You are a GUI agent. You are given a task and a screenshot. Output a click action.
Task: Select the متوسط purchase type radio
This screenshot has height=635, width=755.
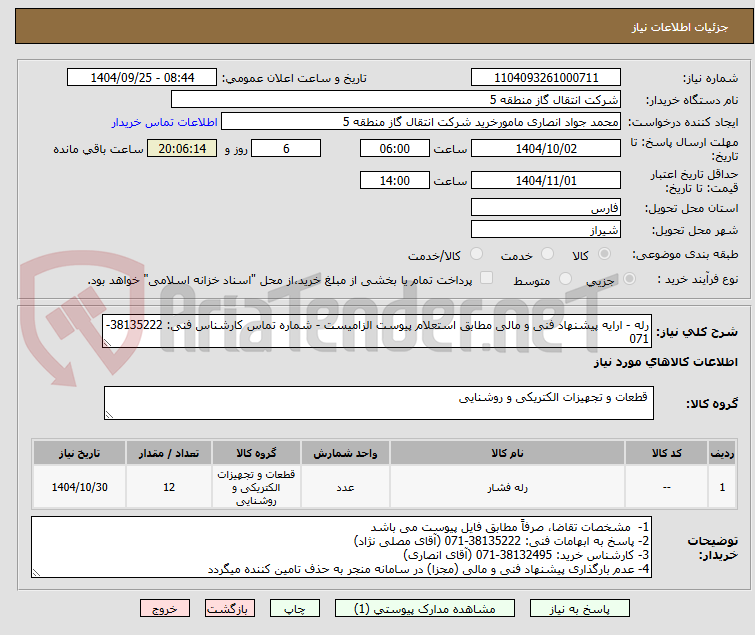[565, 279]
